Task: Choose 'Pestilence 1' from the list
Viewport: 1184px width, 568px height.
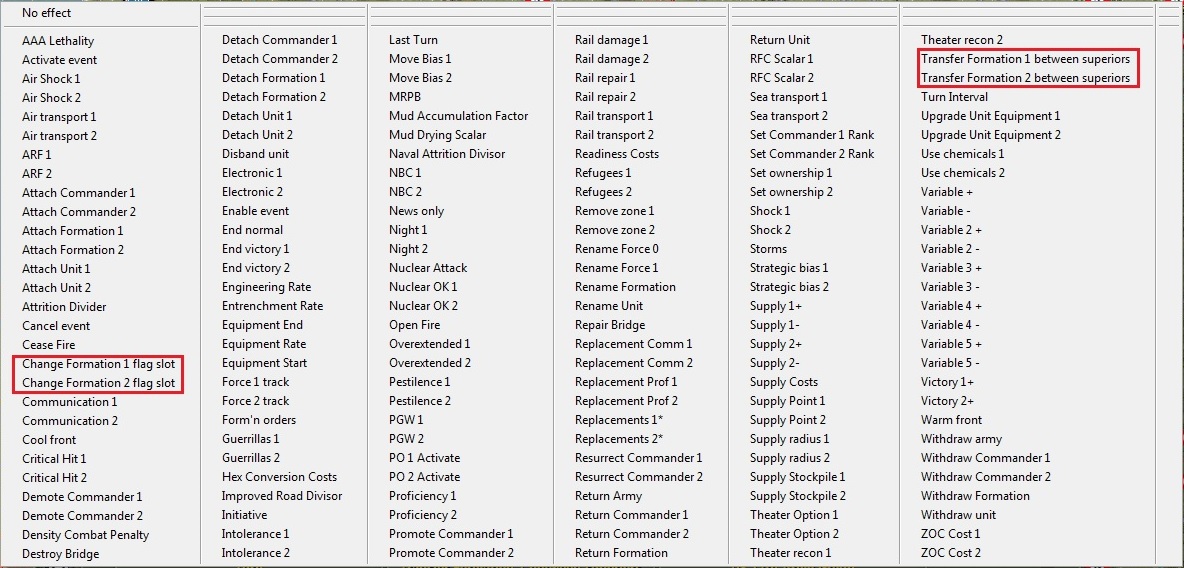Action: pyautogui.click(x=420, y=381)
